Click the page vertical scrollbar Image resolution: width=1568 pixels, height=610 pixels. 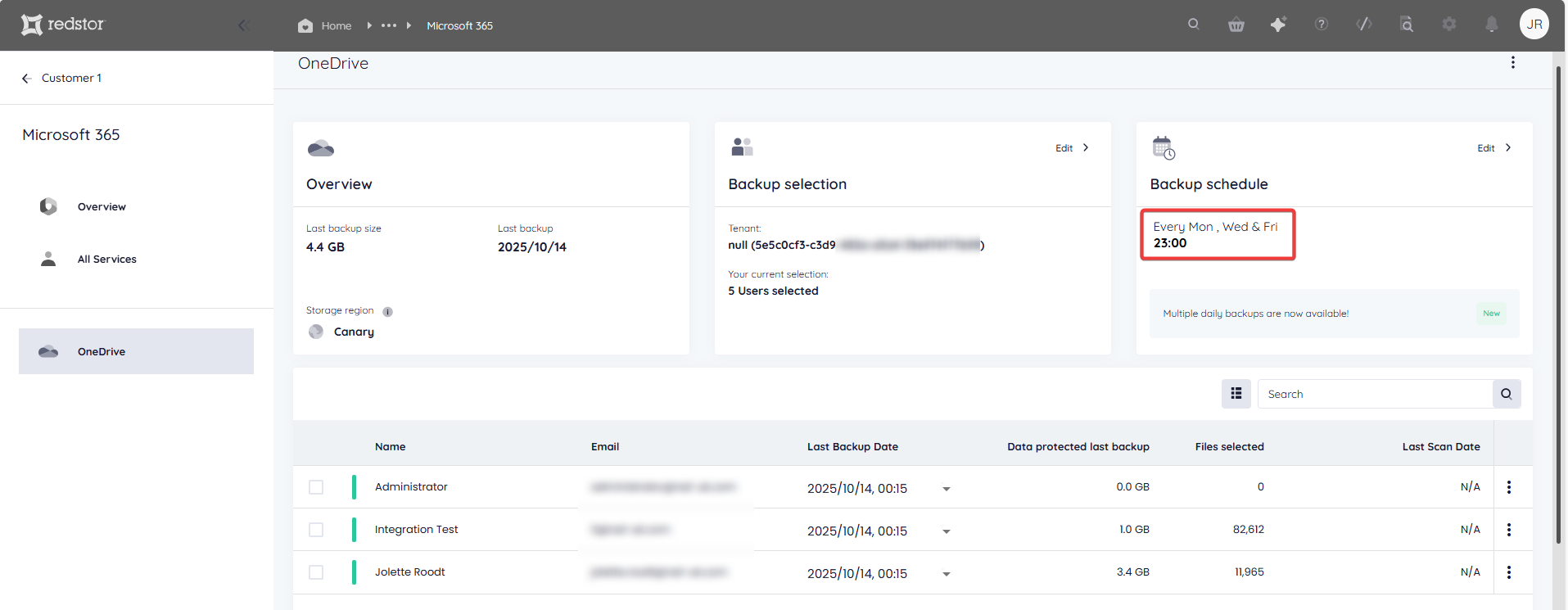pos(1559,303)
